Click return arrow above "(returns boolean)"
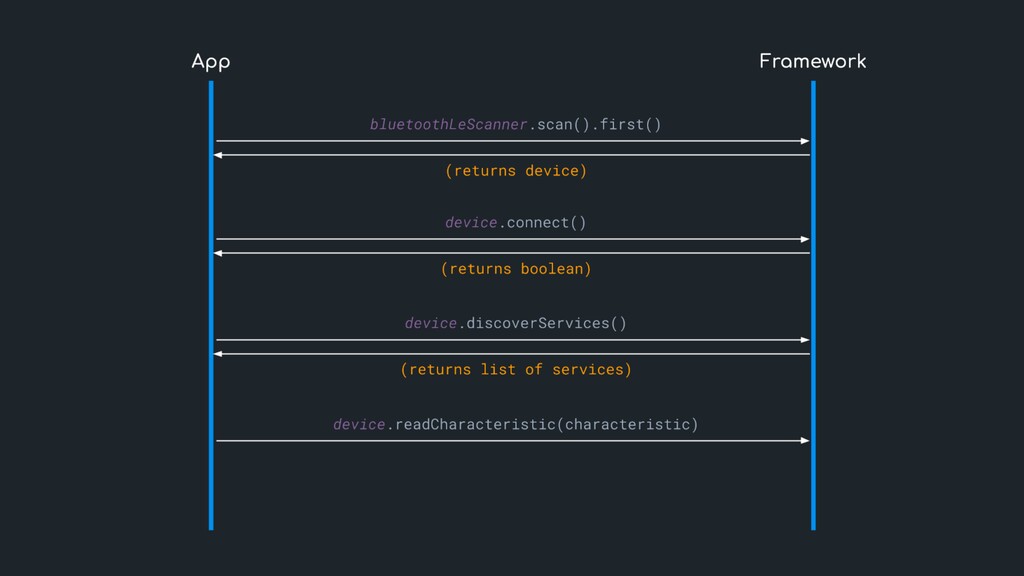This screenshot has height=576, width=1024. pos(512,253)
